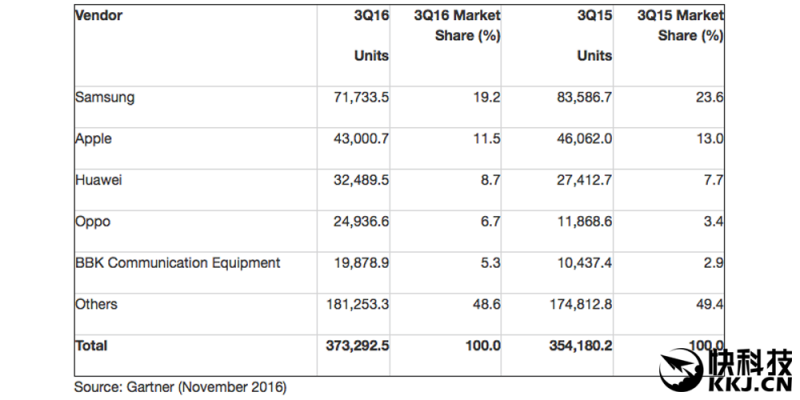800x400 pixels.
Task: Click the Oppo vendor cell
Action: [94, 222]
